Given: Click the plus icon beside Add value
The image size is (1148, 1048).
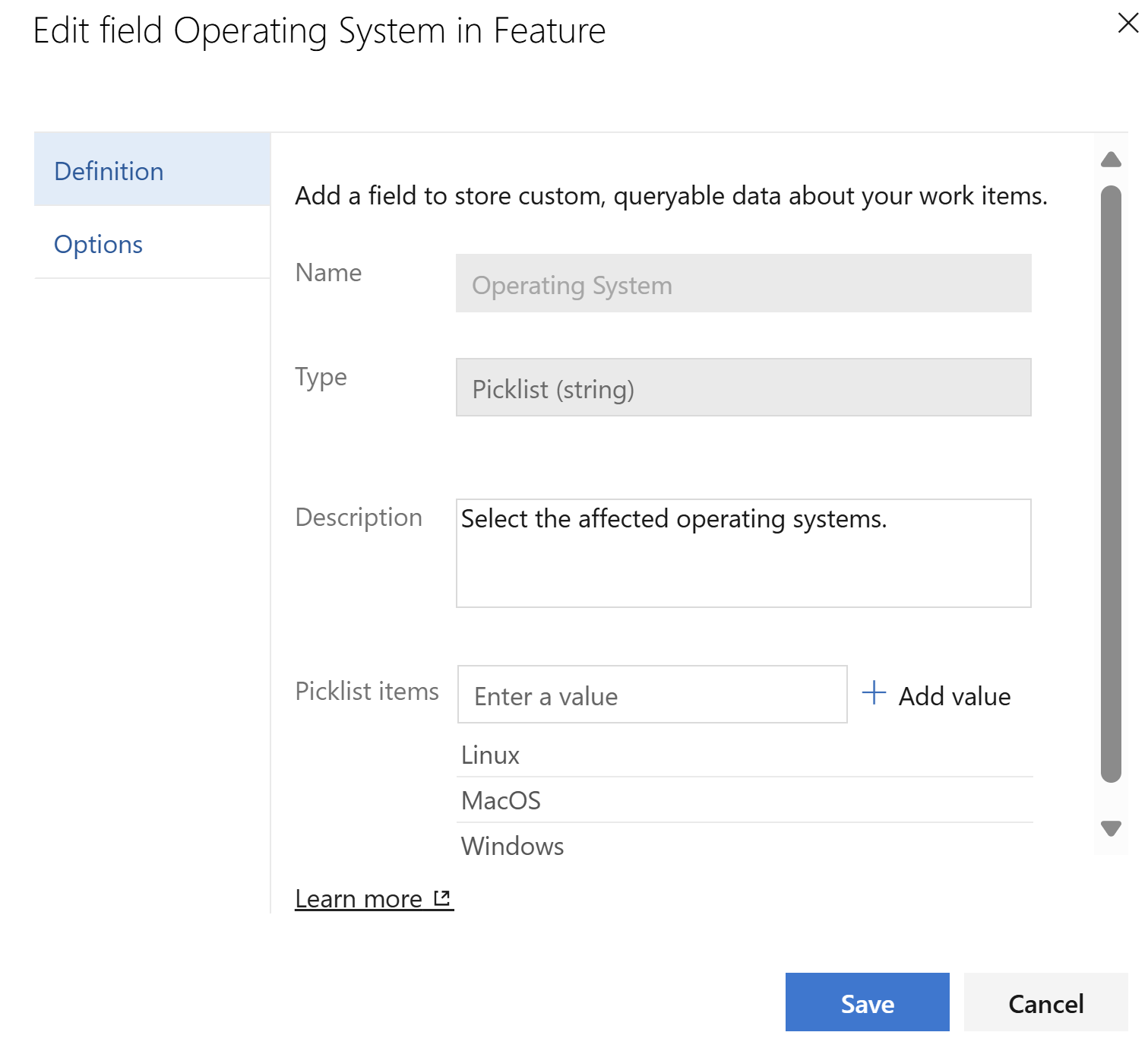Looking at the screenshot, I should click(x=874, y=693).
